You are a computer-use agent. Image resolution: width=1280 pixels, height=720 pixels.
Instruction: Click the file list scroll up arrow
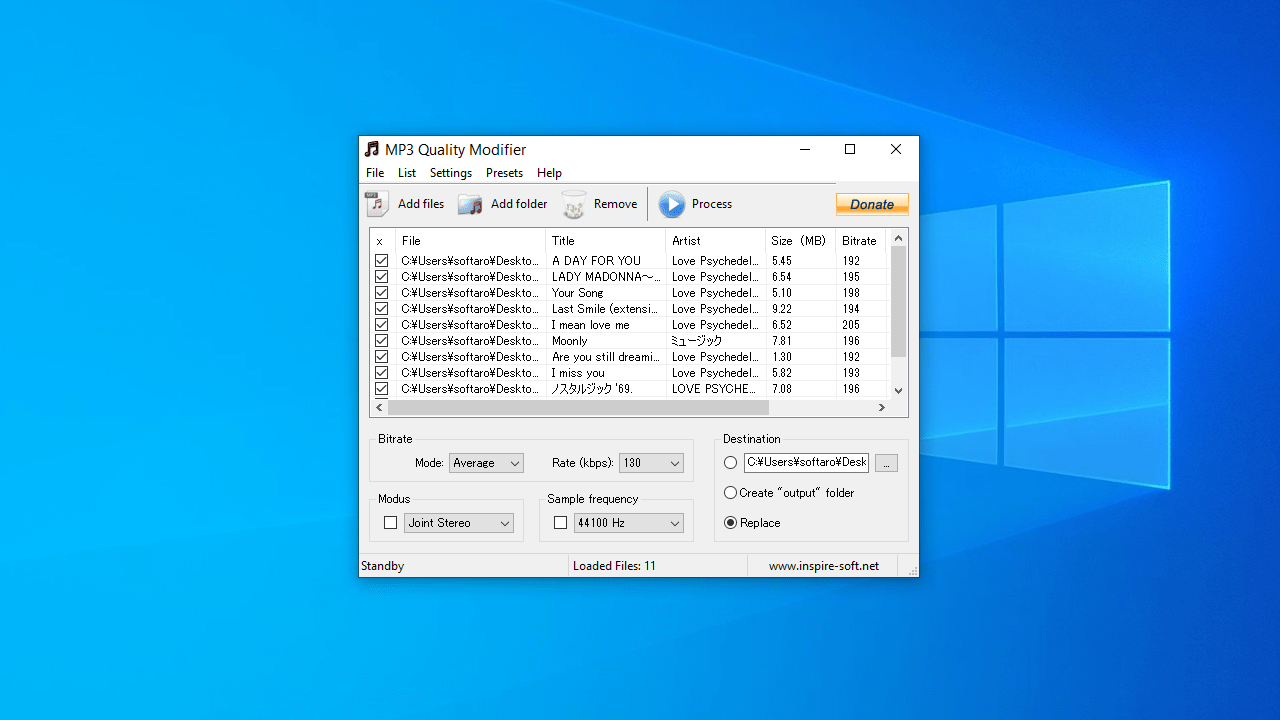pyautogui.click(x=898, y=238)
